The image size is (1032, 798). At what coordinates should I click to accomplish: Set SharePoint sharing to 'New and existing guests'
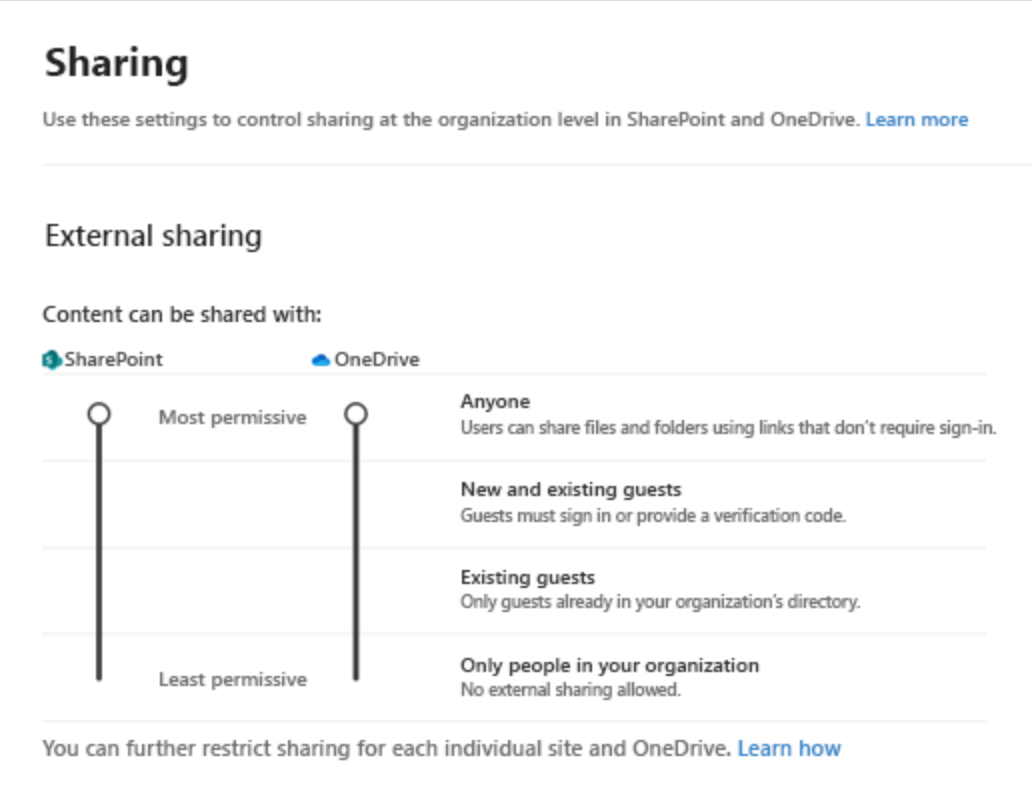point(97,502)
